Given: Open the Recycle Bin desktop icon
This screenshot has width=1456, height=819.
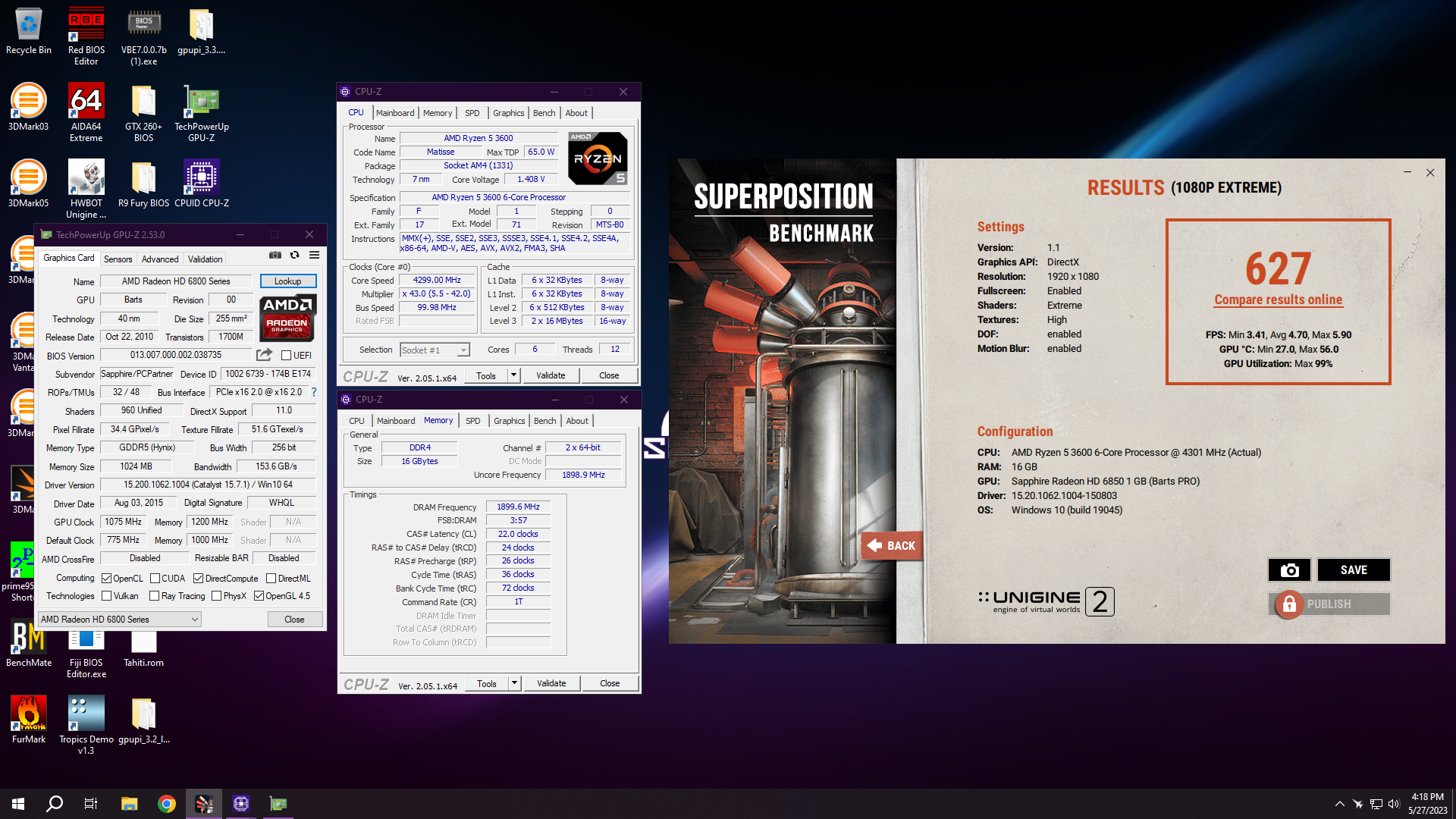Looking at the screenshot, I should [x=29, y=32].
